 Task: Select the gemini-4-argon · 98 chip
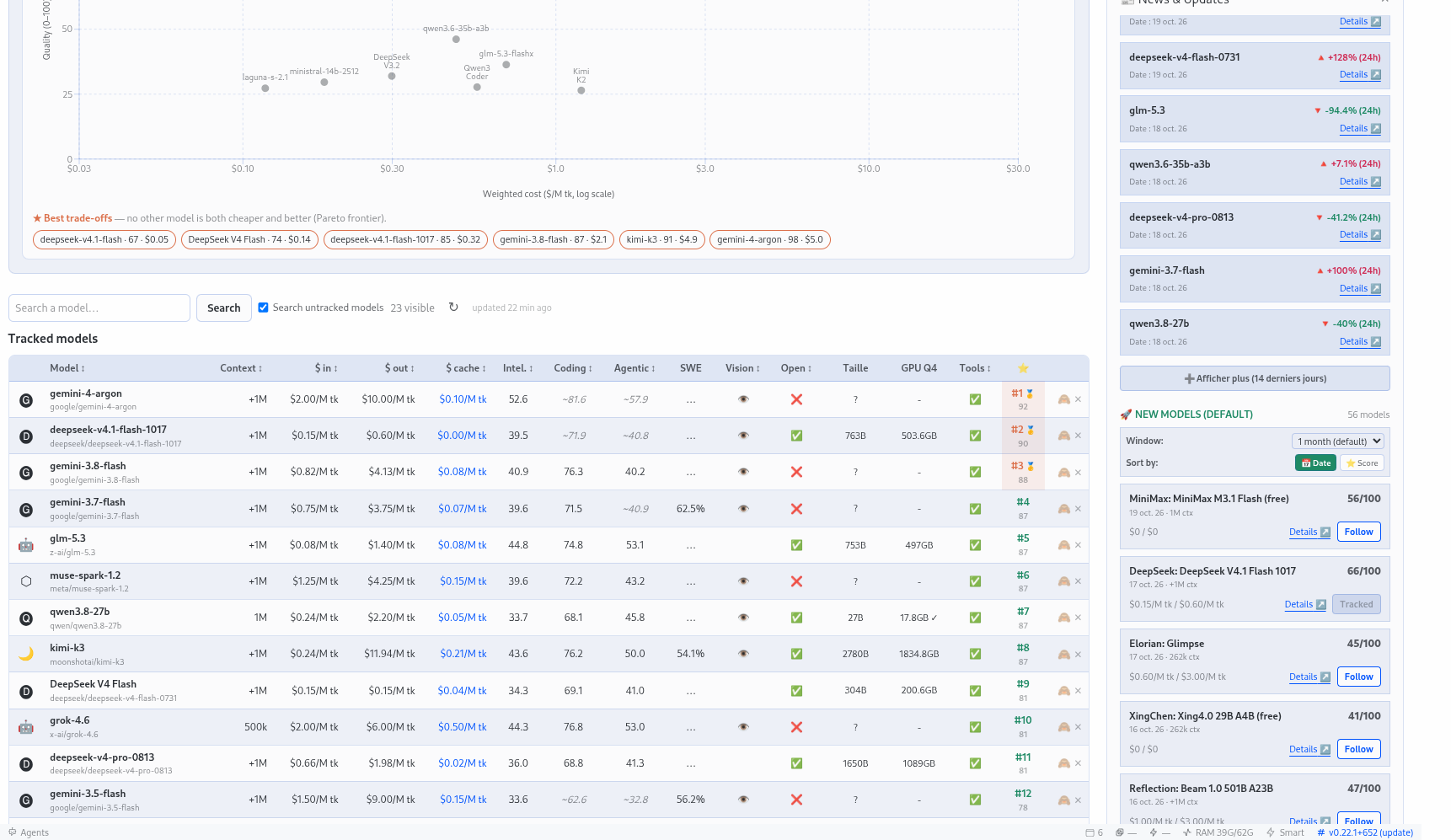click(x=770, y=240)
